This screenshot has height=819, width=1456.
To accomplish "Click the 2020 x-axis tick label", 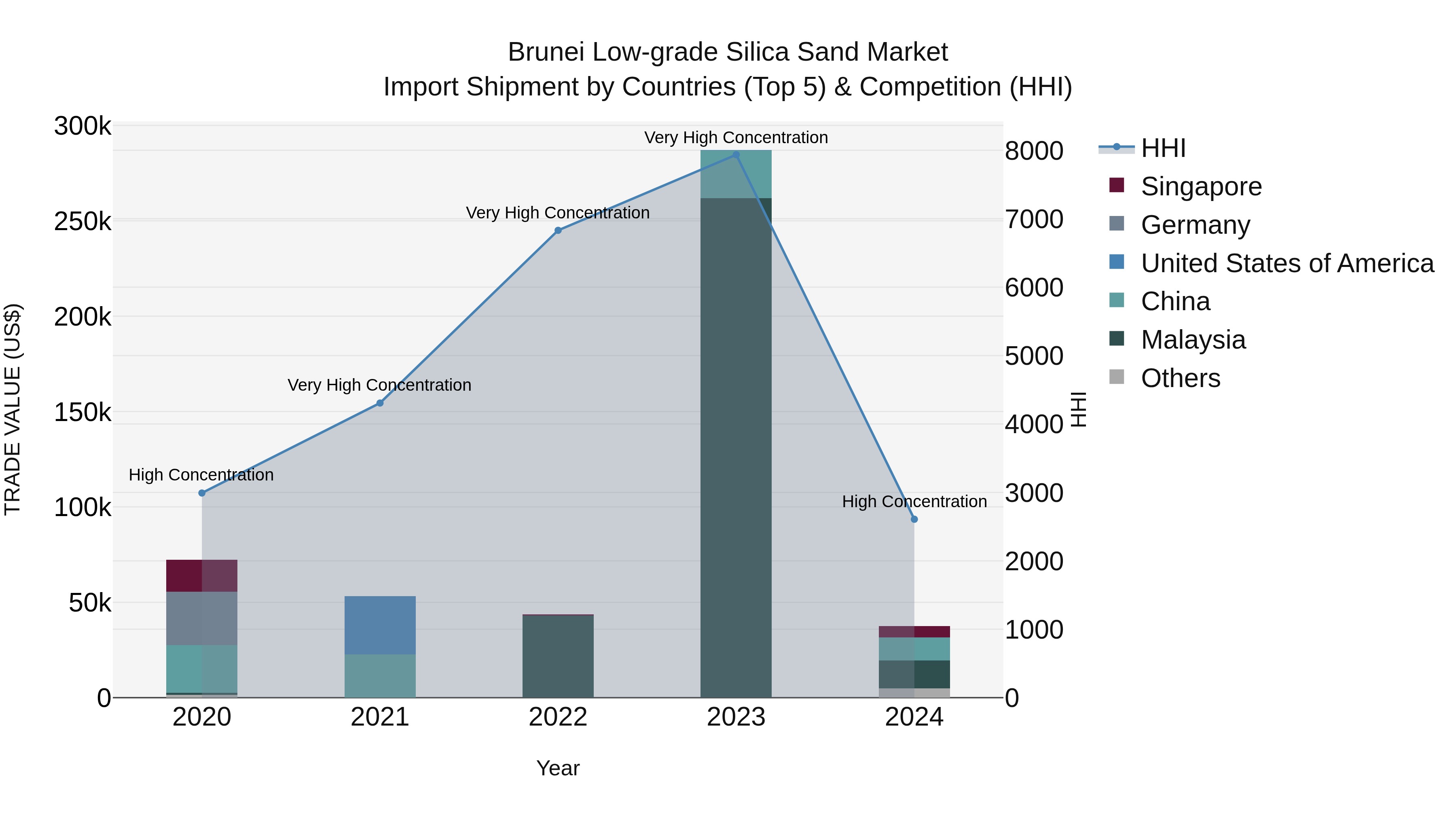I will [x=202, y=717].
